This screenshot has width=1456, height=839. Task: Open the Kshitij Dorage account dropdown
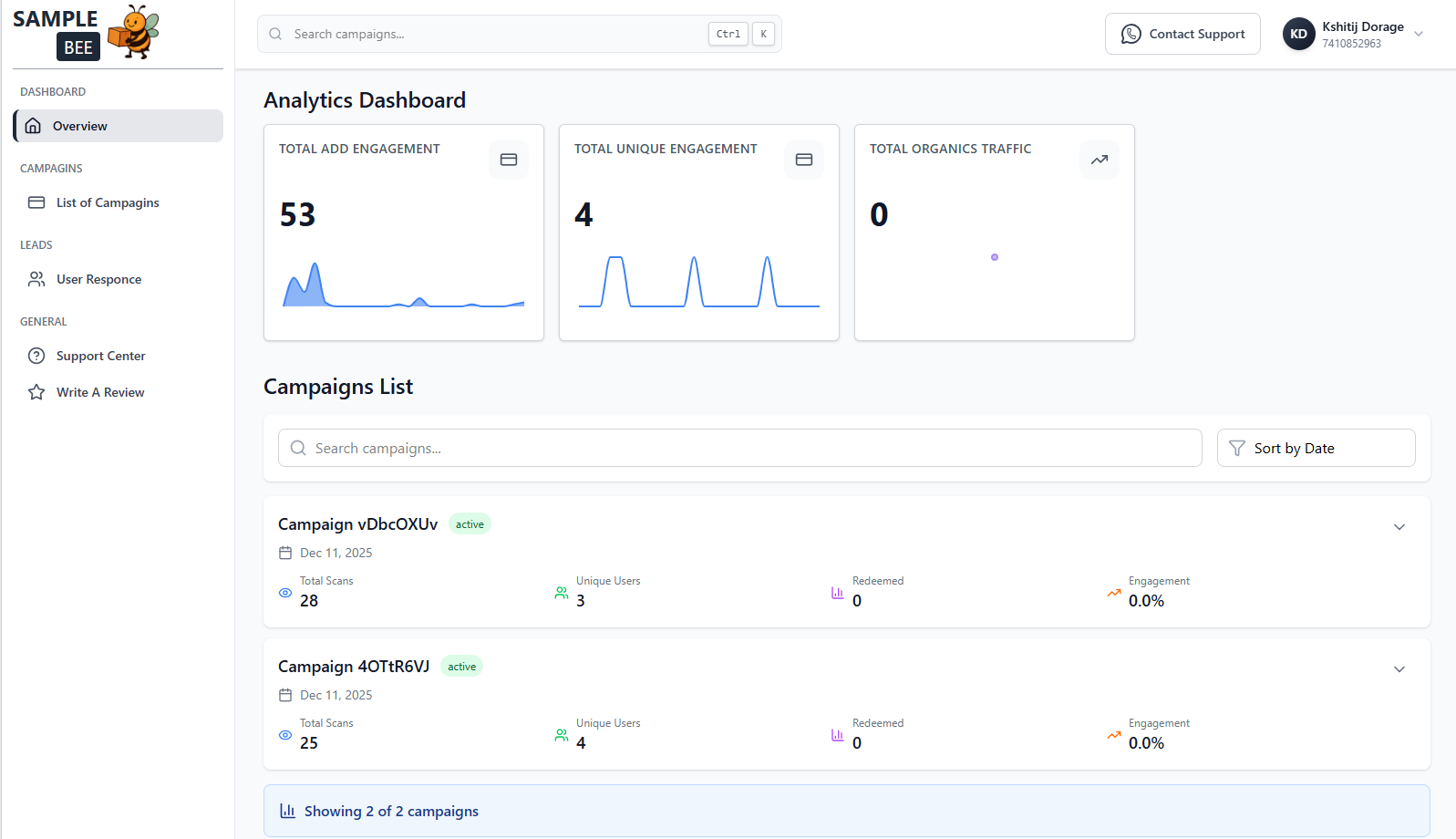point(1419,34)
